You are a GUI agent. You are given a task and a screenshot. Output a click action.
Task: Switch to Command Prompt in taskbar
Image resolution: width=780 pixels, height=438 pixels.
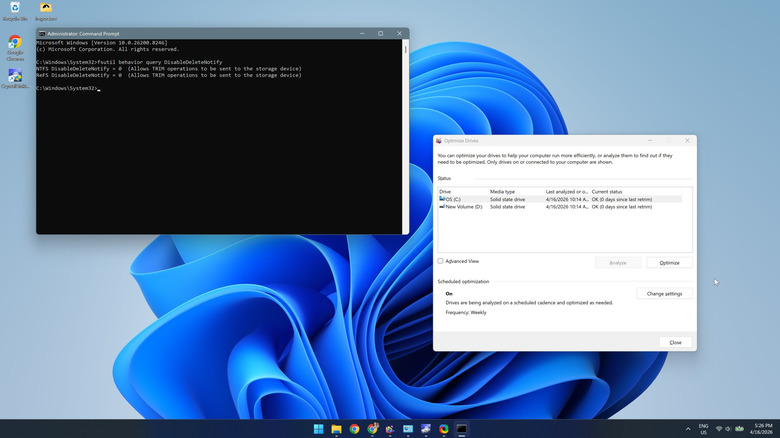pyautogui.click(x=462, y=429)
